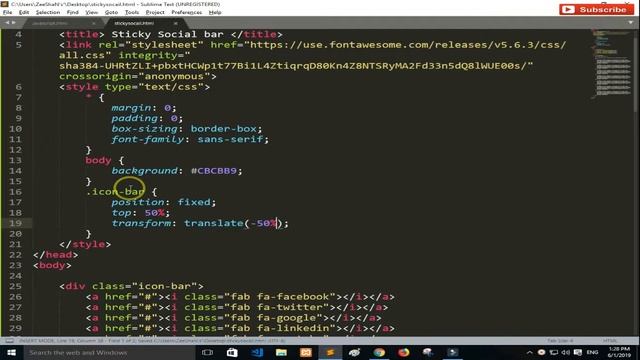
Task: Go to next tab with right arrow
Action: pos(14,23)
